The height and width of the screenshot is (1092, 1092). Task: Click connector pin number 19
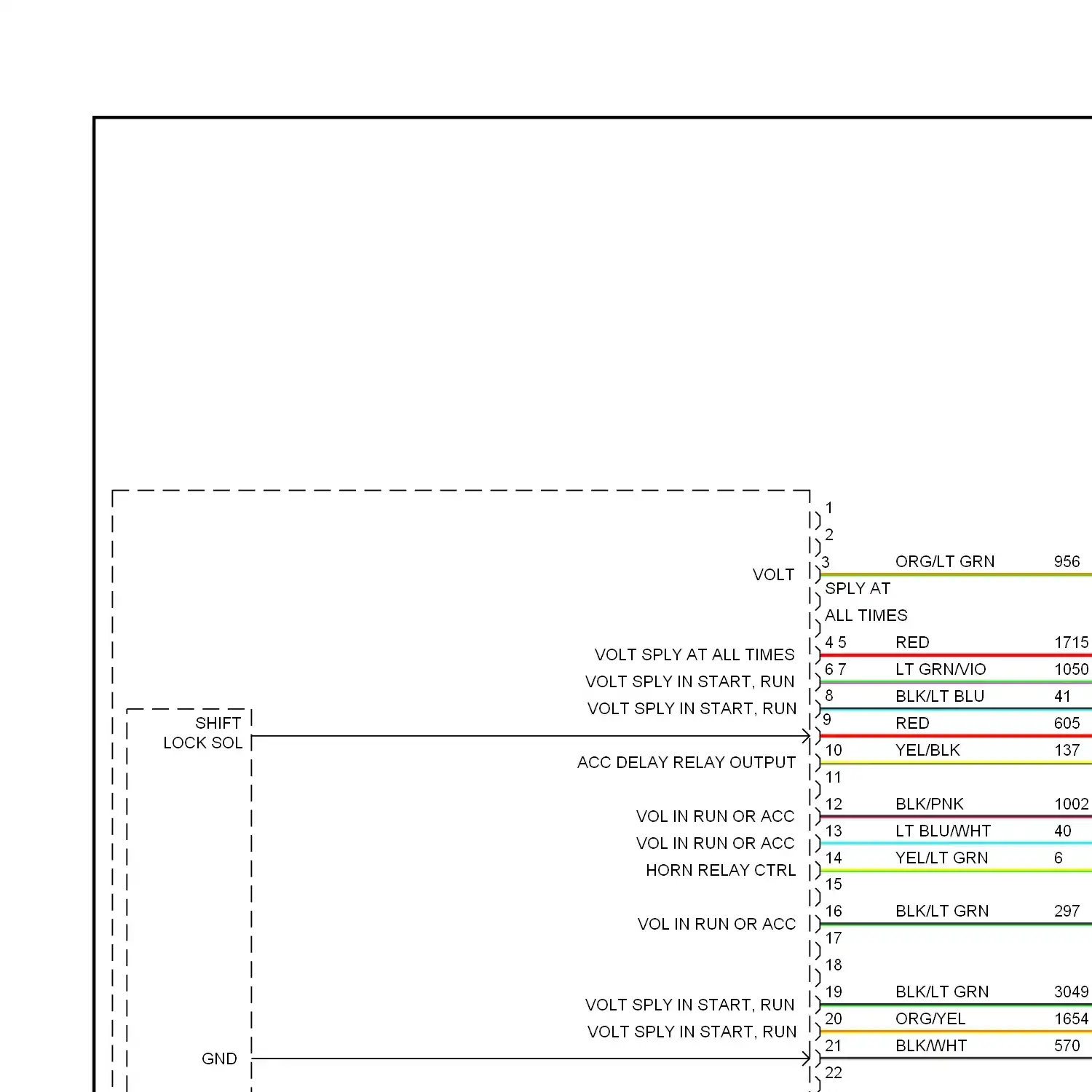point(834,992)
